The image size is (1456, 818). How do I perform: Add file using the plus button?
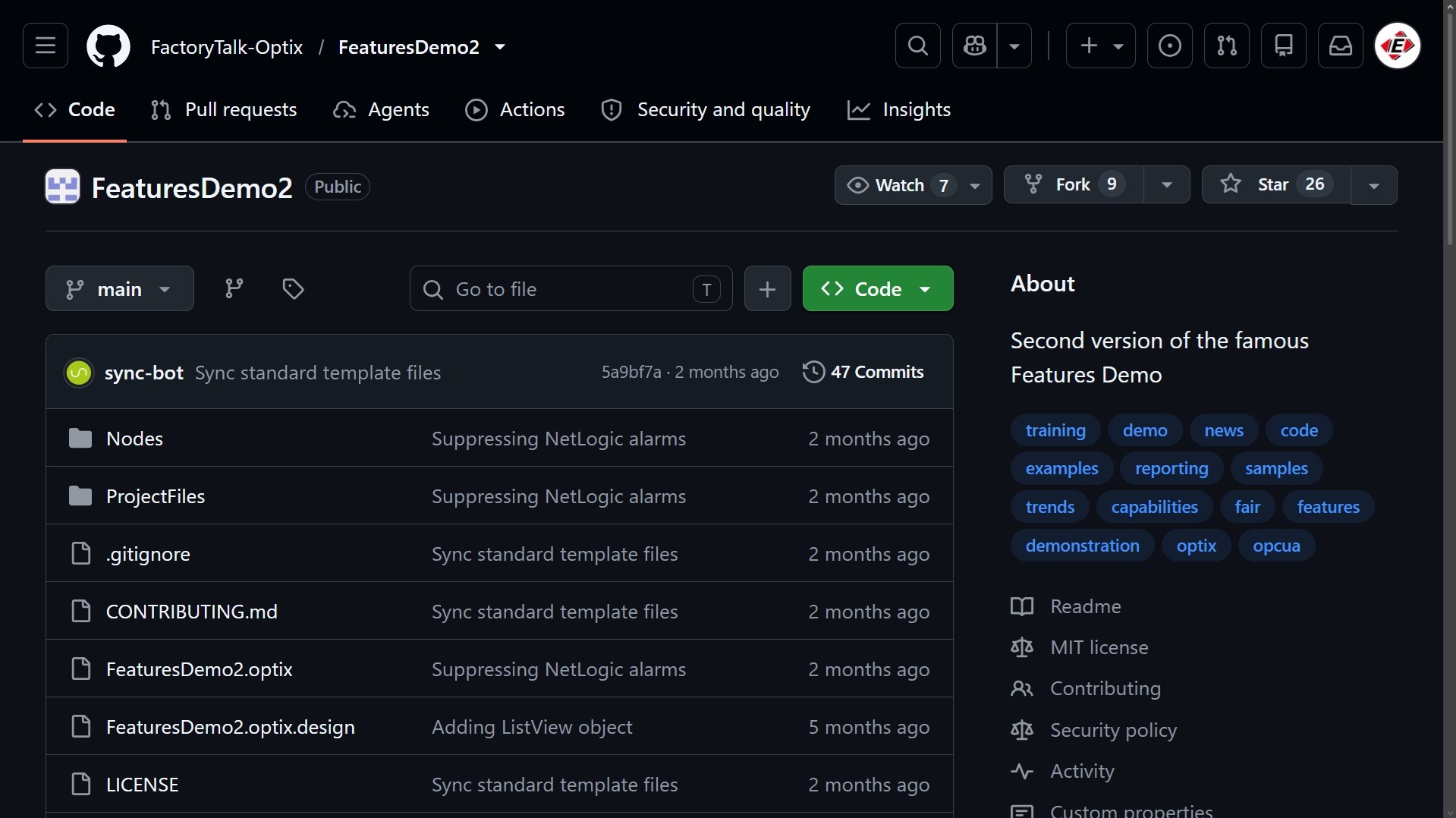pos(767,288)
